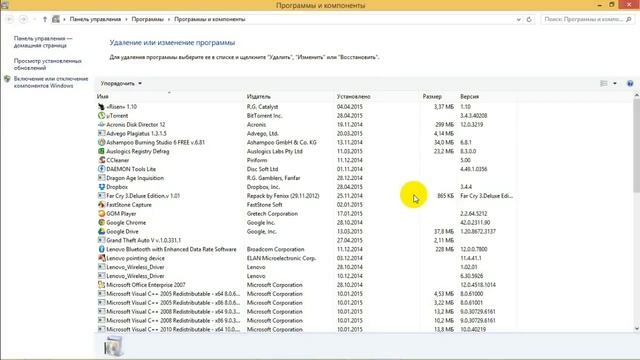Select Microsoft Visual C++ 2008 x64 row
Screen dimensions: 640x360
(x=307, y=312)
